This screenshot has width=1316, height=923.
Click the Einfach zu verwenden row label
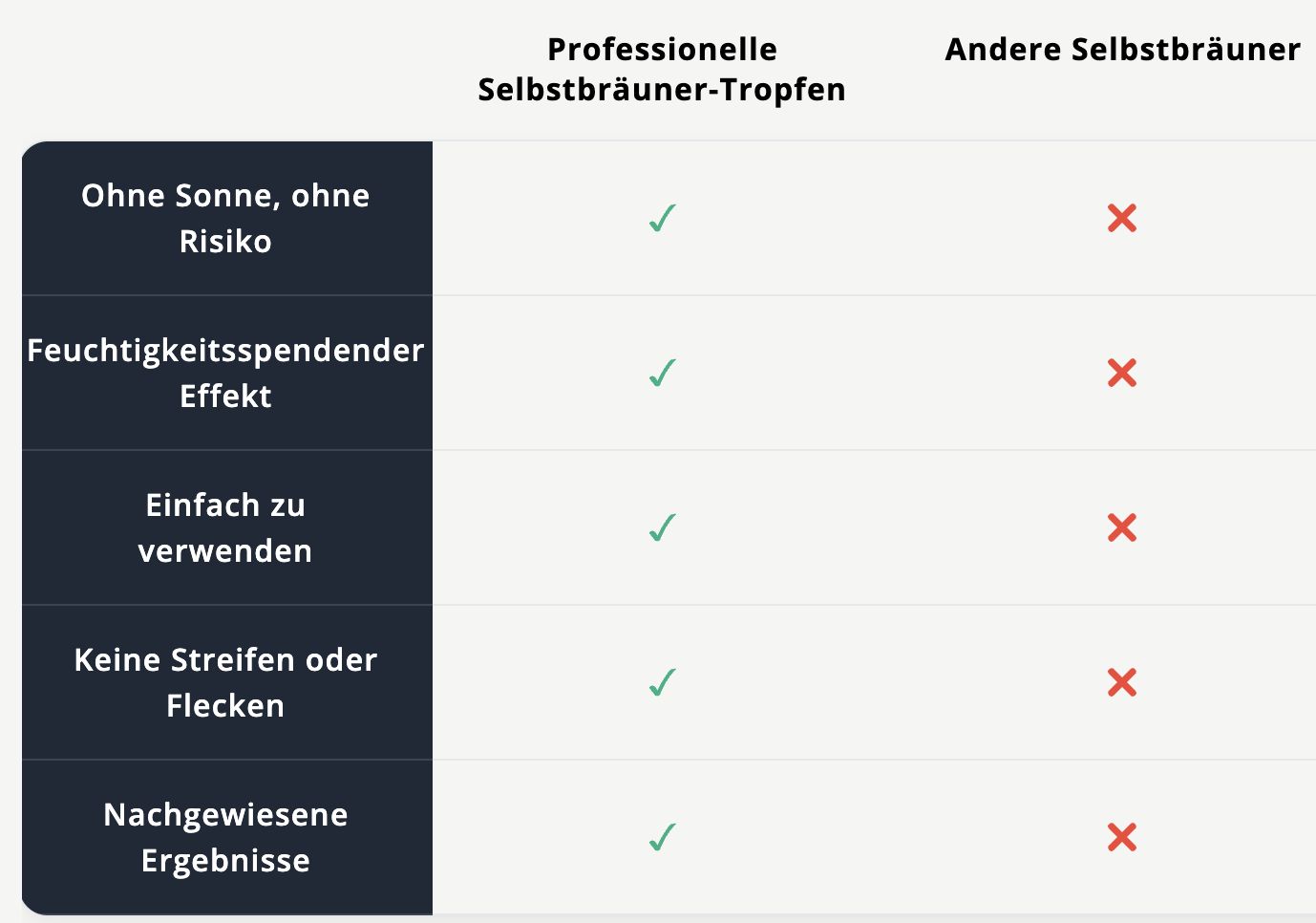pos(225,527)
